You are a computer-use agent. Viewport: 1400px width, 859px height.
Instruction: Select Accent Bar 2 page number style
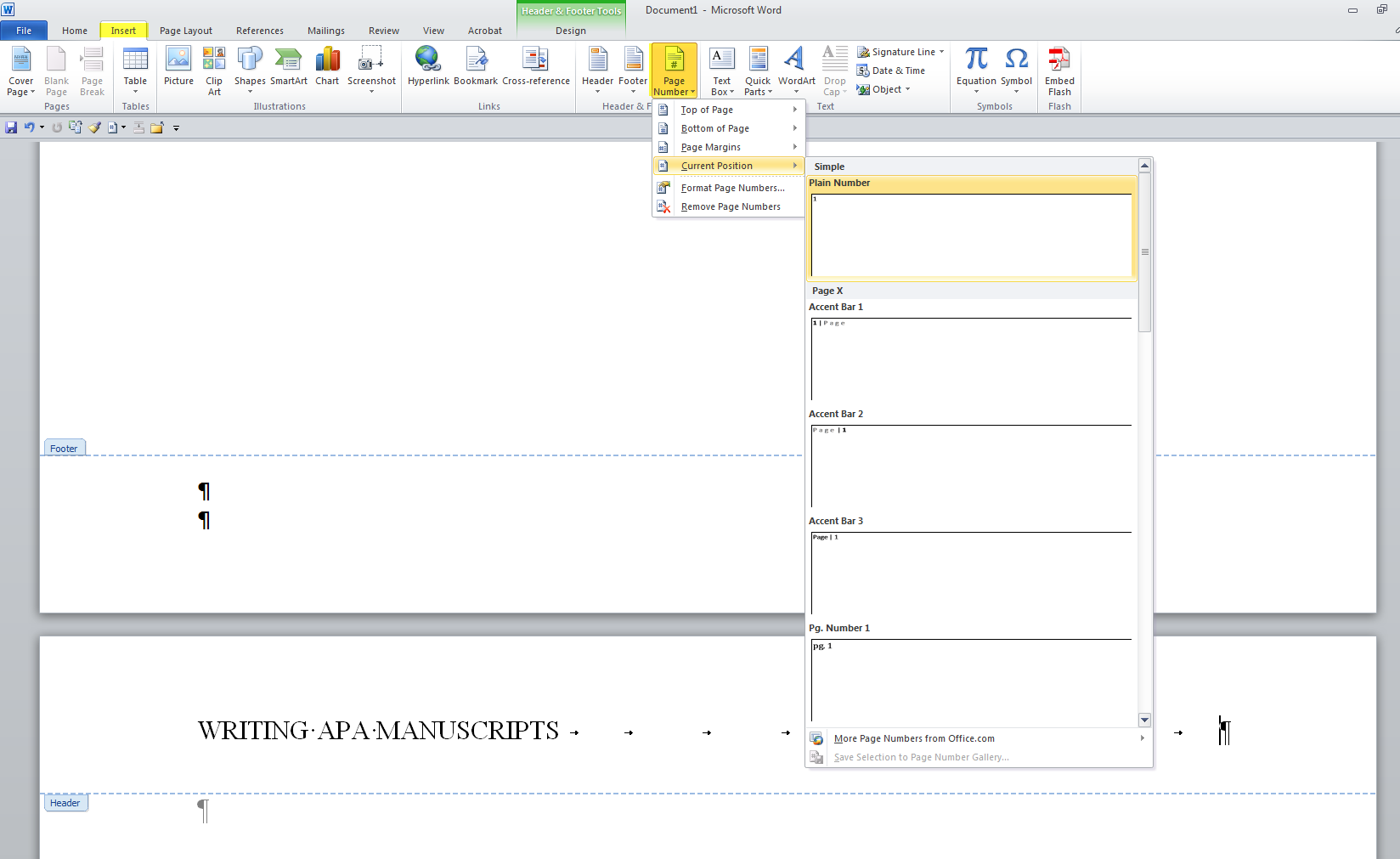[x=972, y=460]
